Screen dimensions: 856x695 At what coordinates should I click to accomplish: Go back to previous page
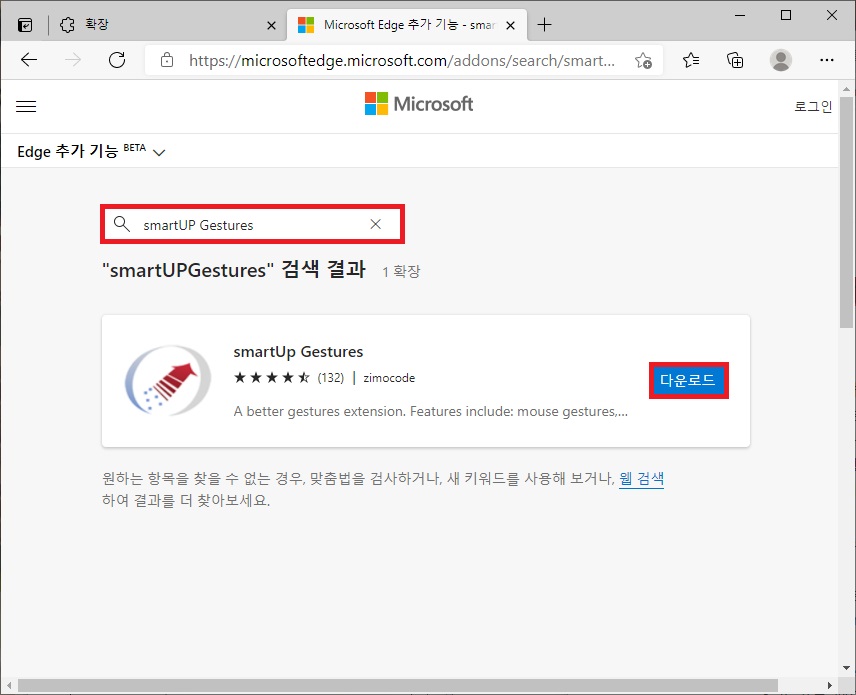point(29,60)
